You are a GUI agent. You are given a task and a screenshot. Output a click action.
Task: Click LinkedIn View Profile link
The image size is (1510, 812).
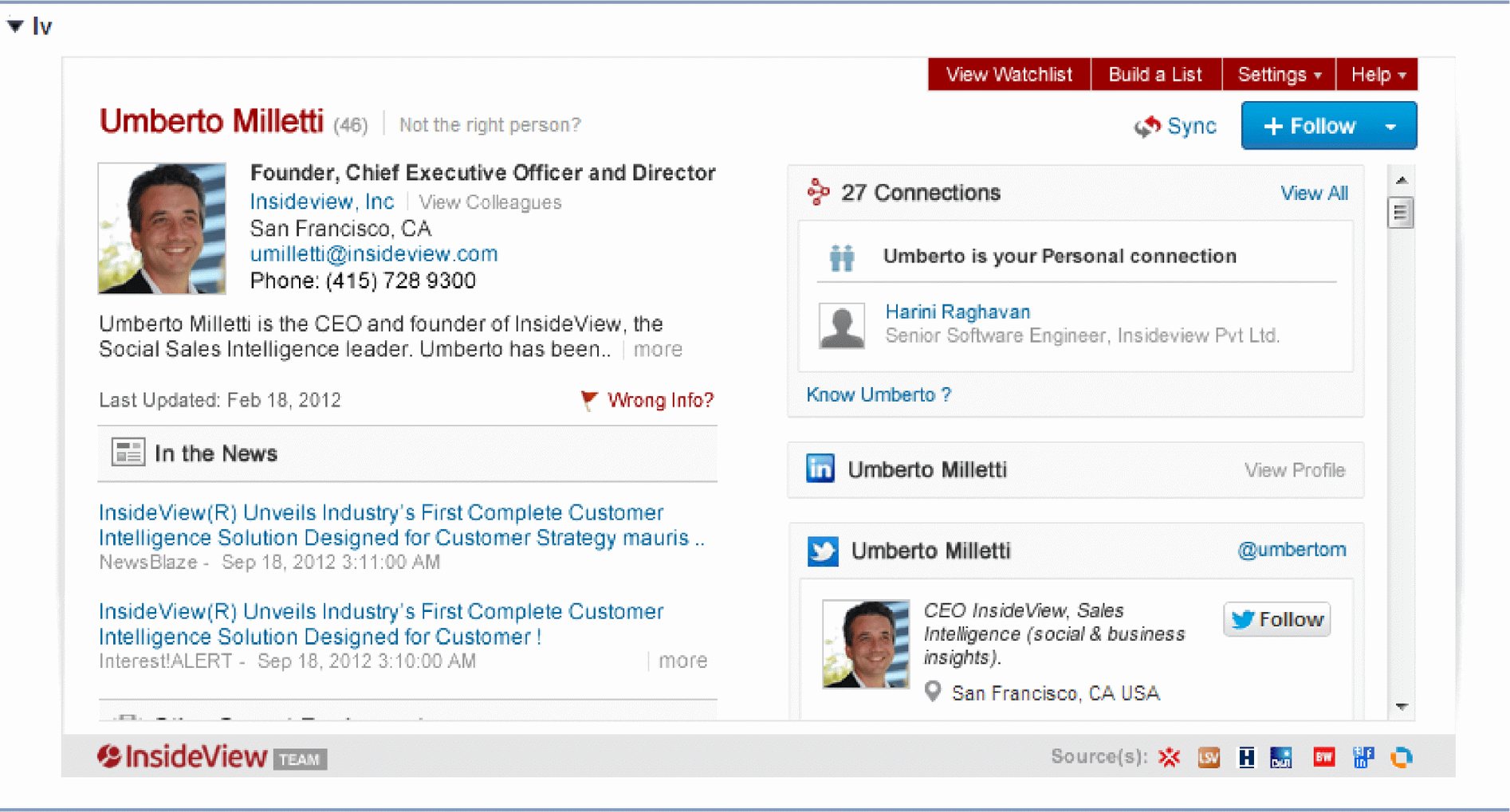(1295, 470)
